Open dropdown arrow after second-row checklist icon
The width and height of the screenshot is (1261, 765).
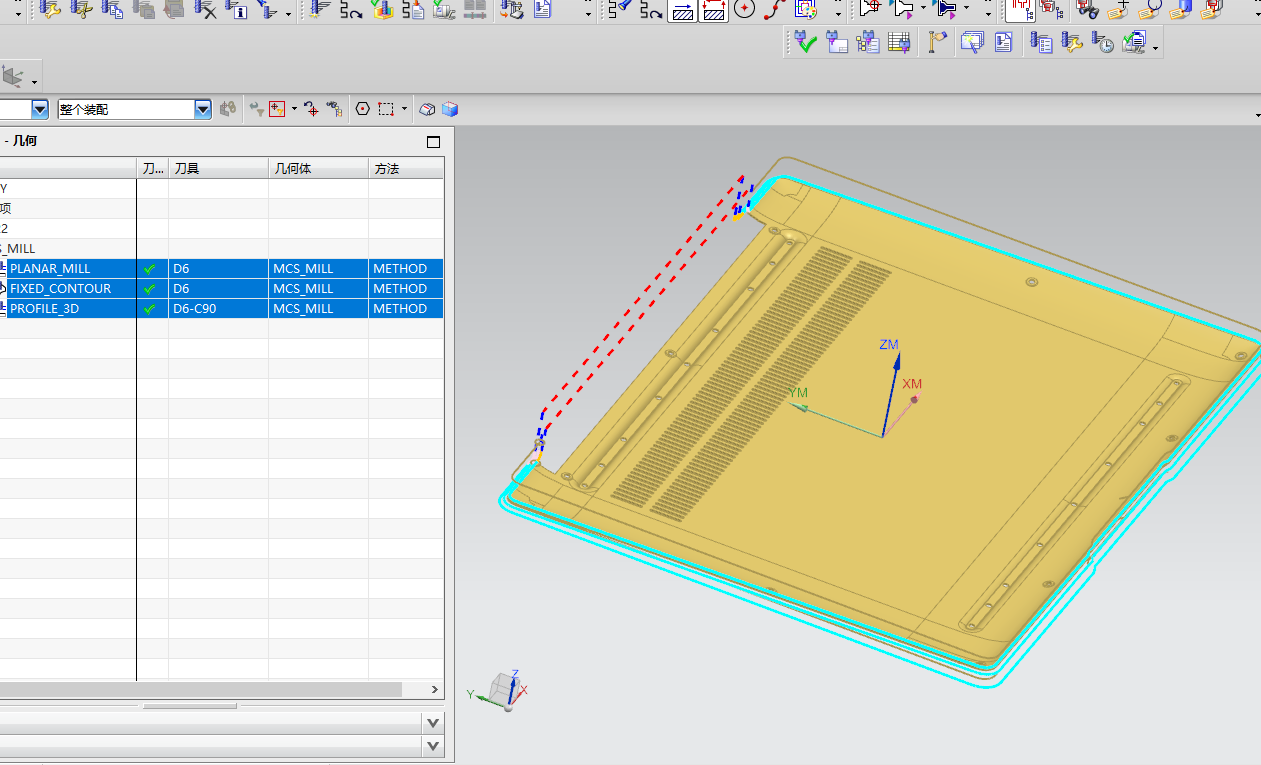[x=1155, y=48]
